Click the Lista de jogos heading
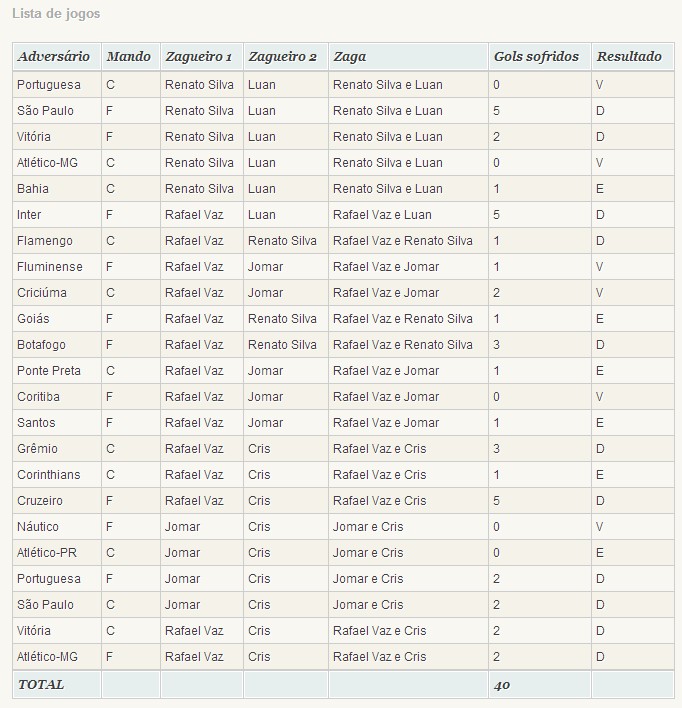 tap(56, 14)
